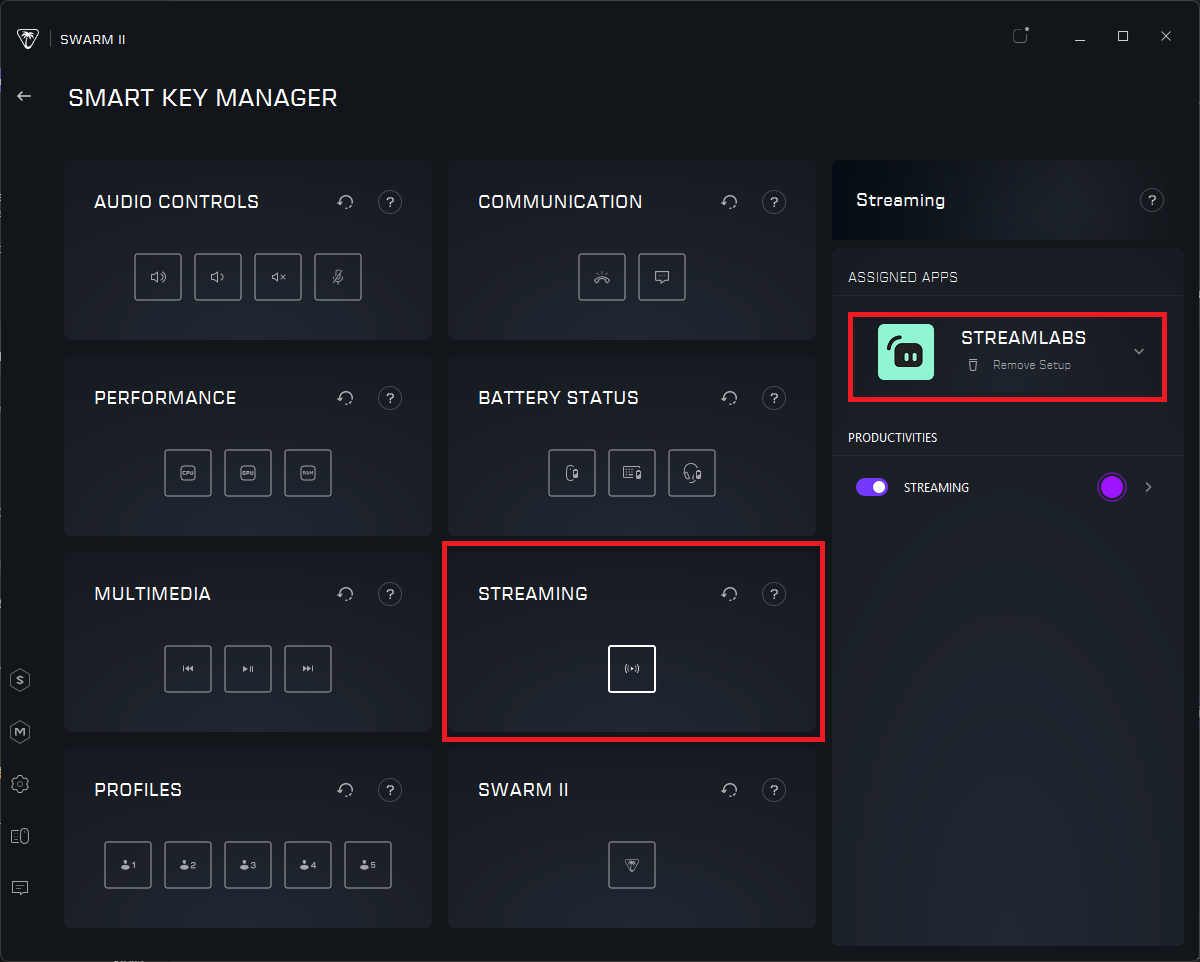Viewport: 1200px width, 962px height.
Task: Click the Streamlabs app logo thumbnail
Action: (906, 352)
